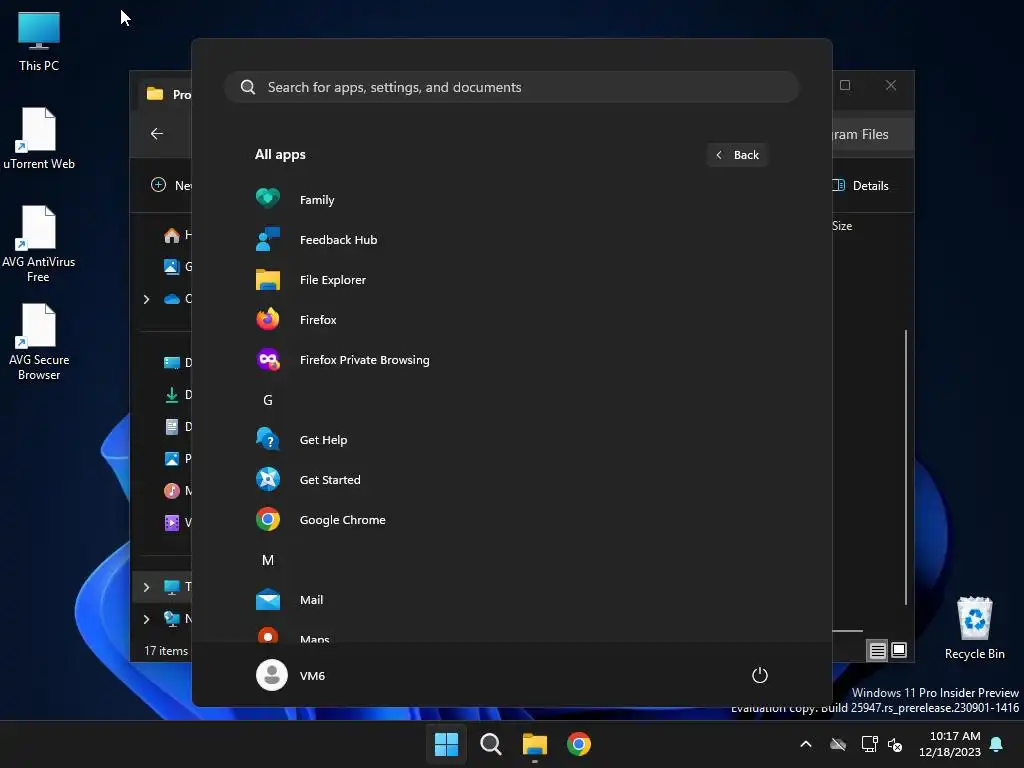Open the VM6 user account menu
This screenshot has width=1024, height=768.
291,675
